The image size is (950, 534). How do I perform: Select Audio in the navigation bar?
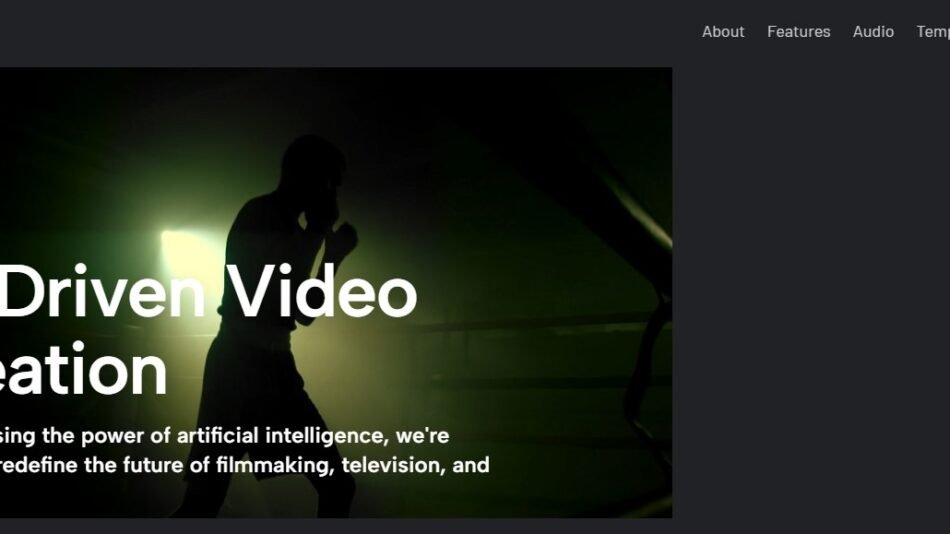(873, 32)
